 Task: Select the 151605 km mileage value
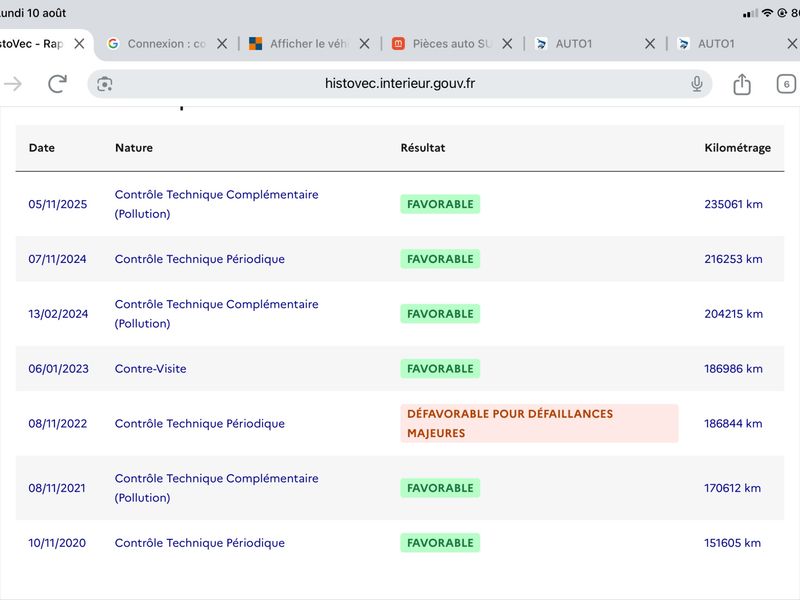pos(732,543)
